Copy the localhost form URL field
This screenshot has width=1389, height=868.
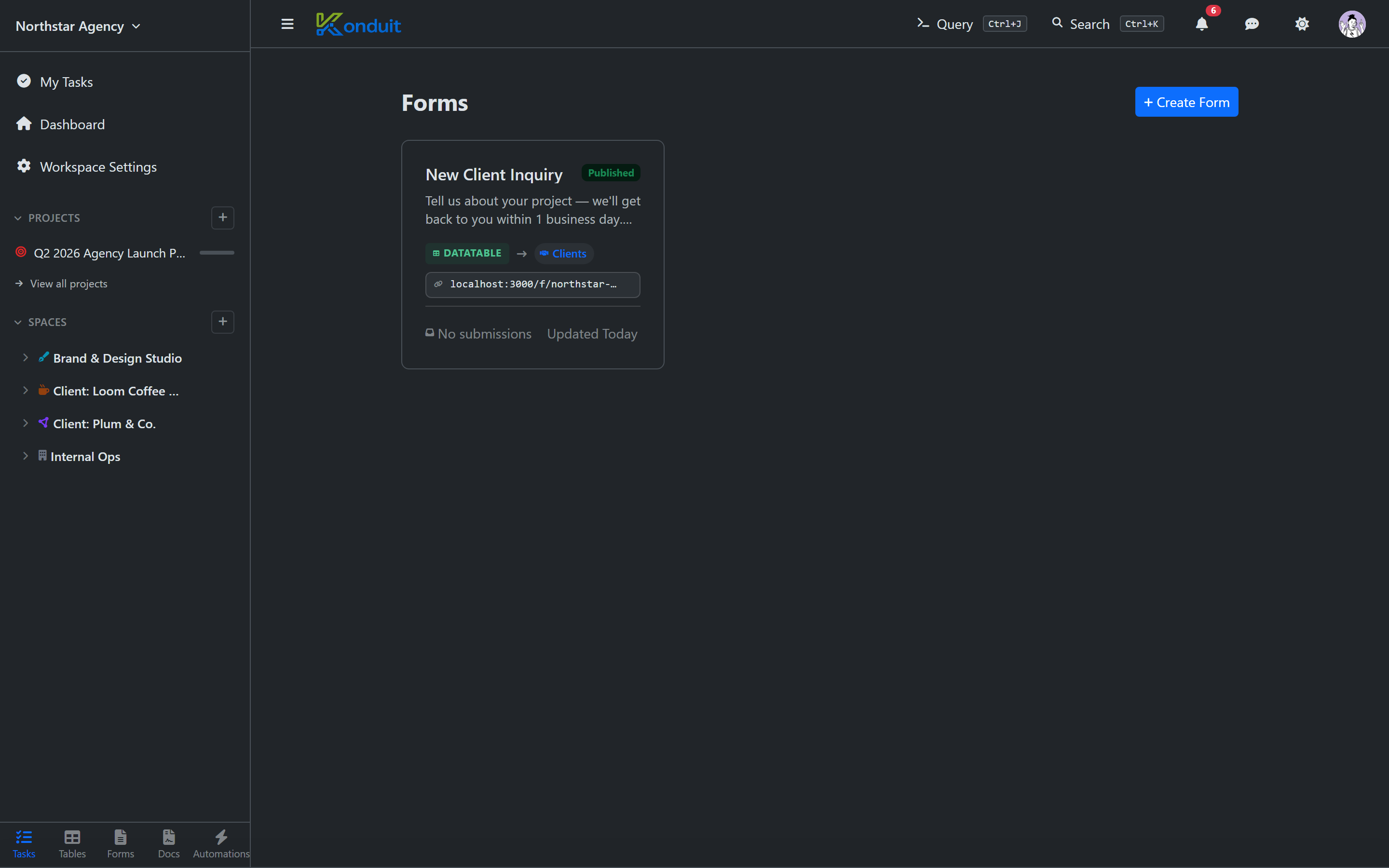click(532, 285)
